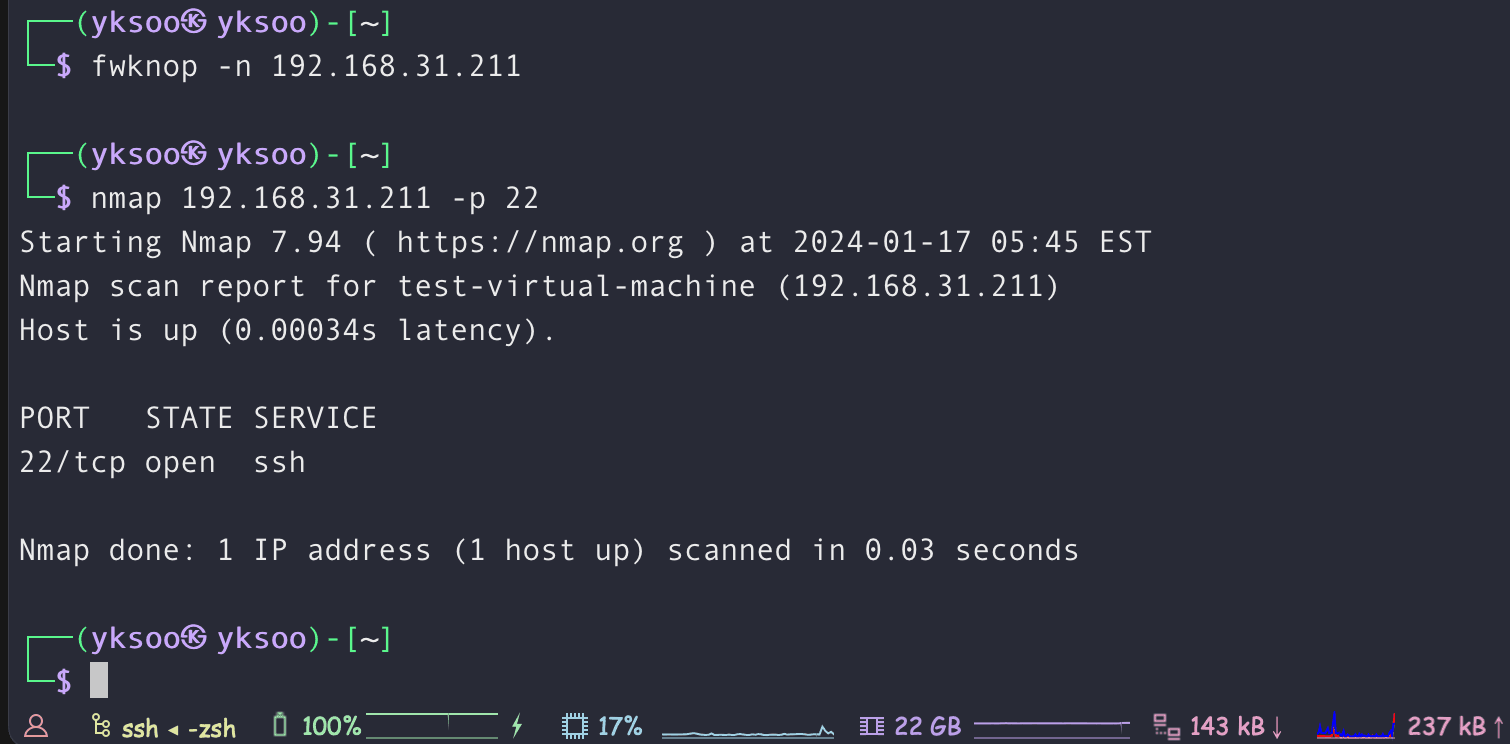Click the network icon beside 143 kB
This screenshot has height=744, width=1510.
click(x=1167, y=726)
